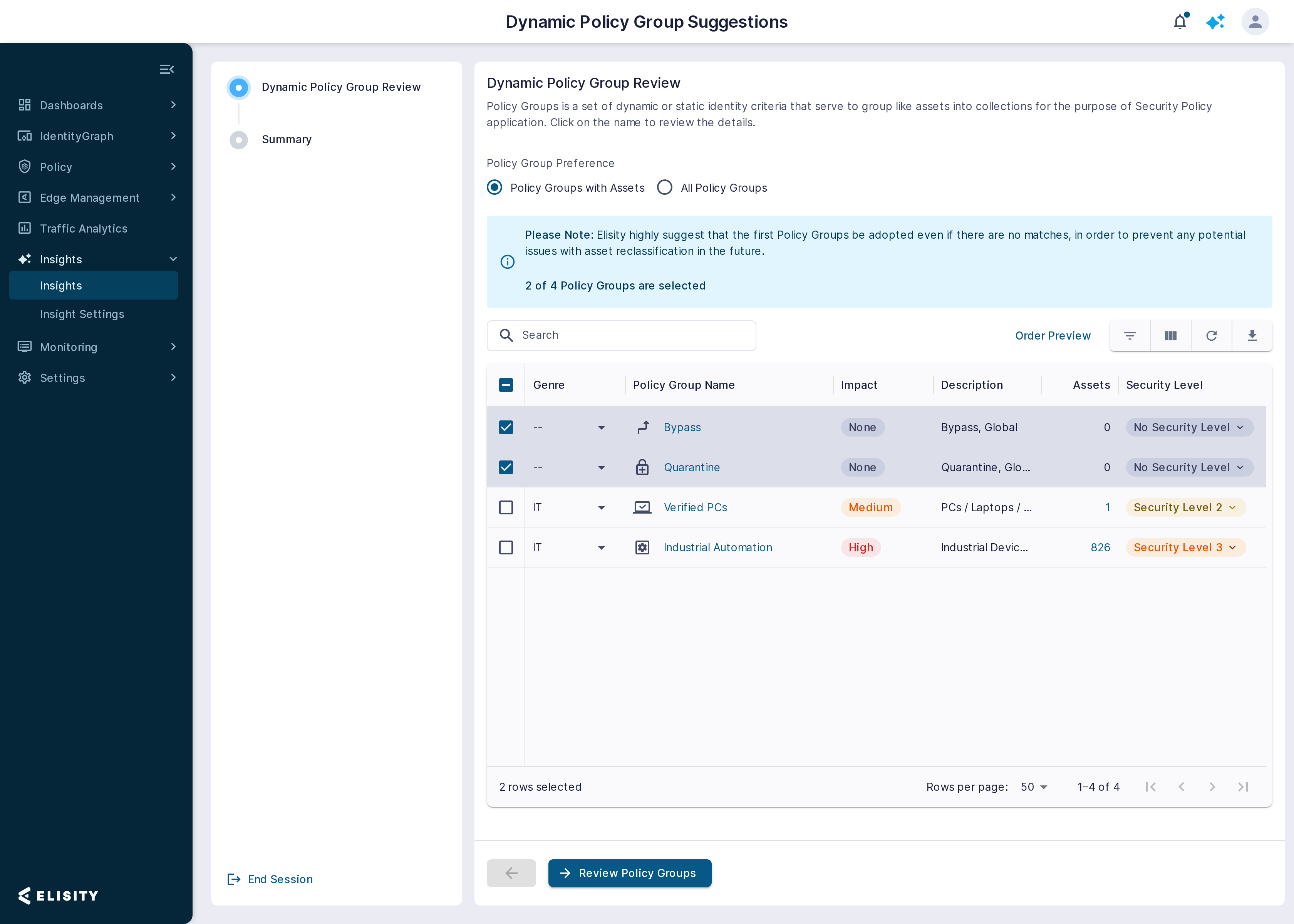This screenshot has height=924, width=1294.
Task: Click the Bypass arrow icon
Action: pyautogui.click(x=642, y=427)
